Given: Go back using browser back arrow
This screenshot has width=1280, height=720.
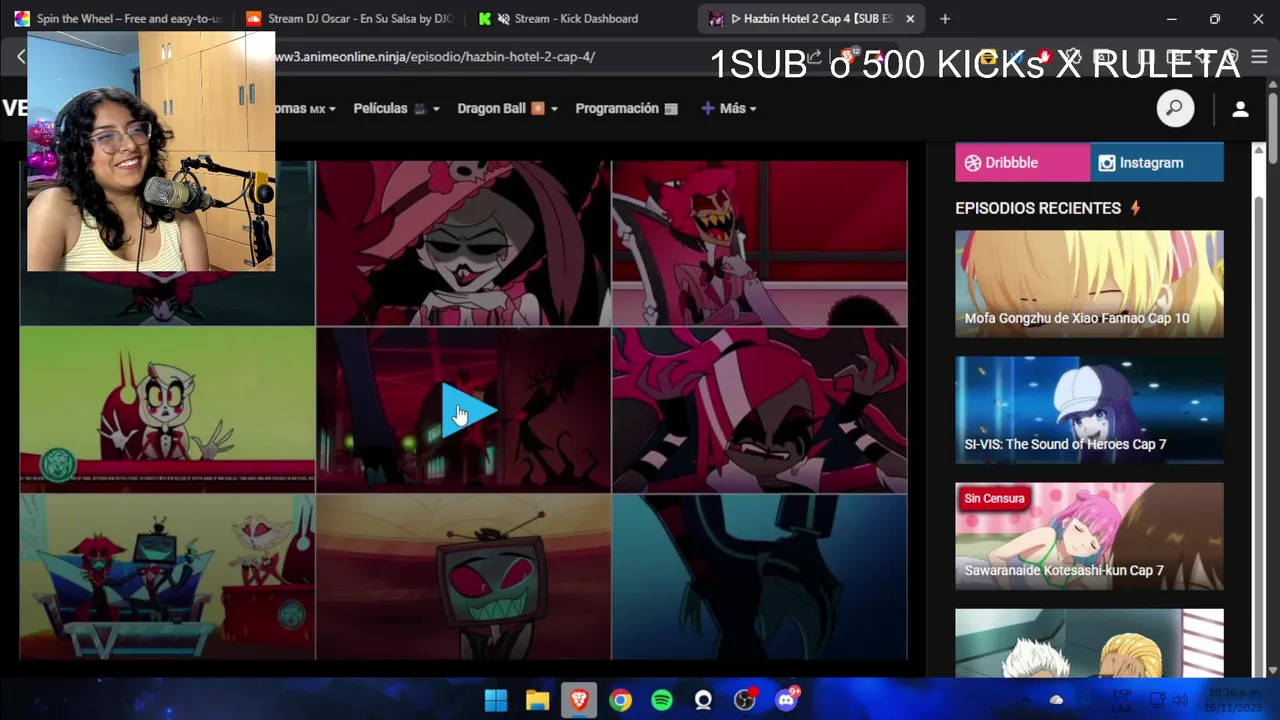Looking at the screenshot, I should tap(20, 57).
